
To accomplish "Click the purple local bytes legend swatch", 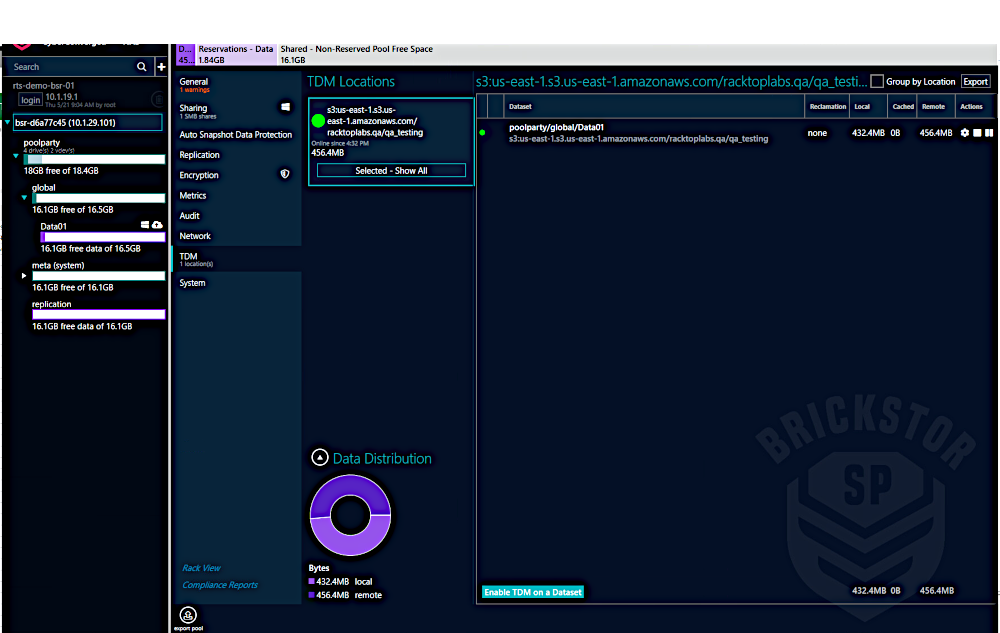I will point(312,581).
